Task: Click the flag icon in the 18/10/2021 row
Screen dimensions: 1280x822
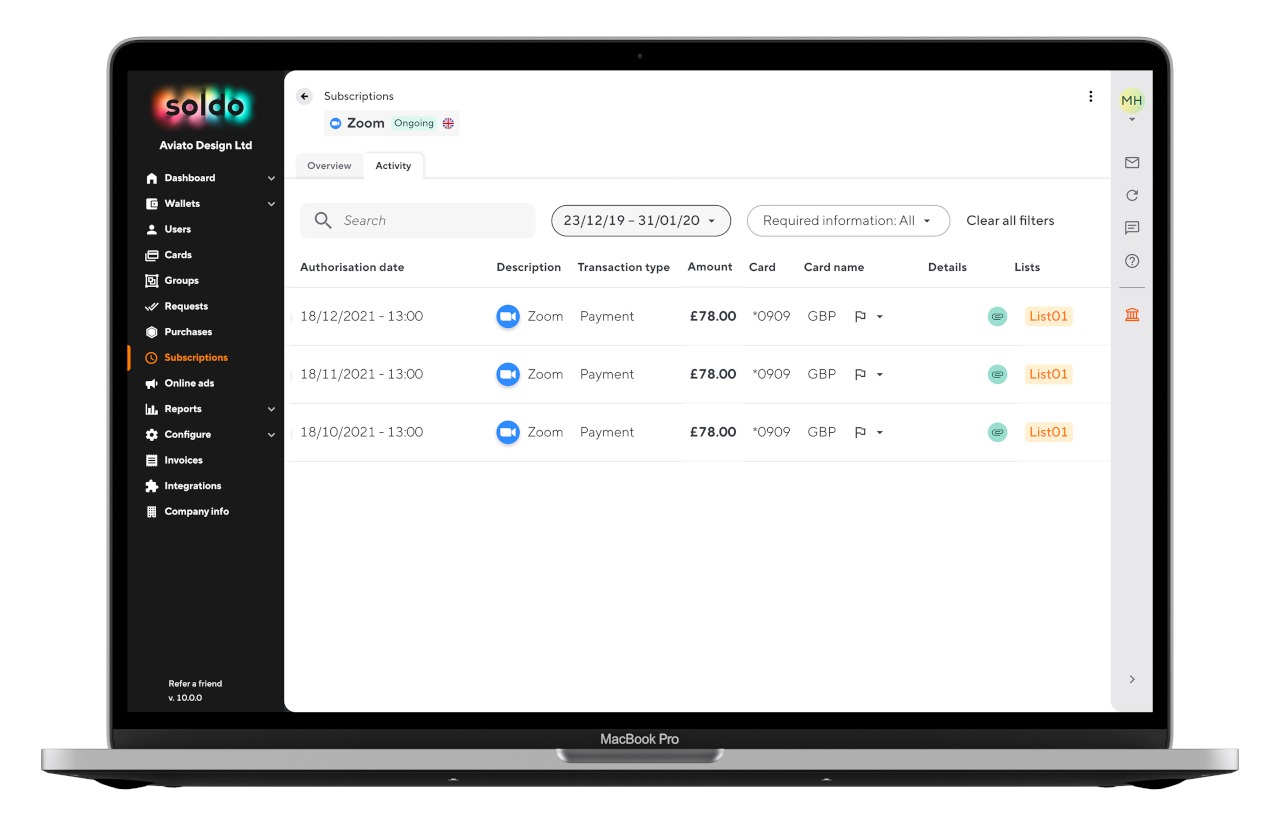Action: click(x=860, y=433)
